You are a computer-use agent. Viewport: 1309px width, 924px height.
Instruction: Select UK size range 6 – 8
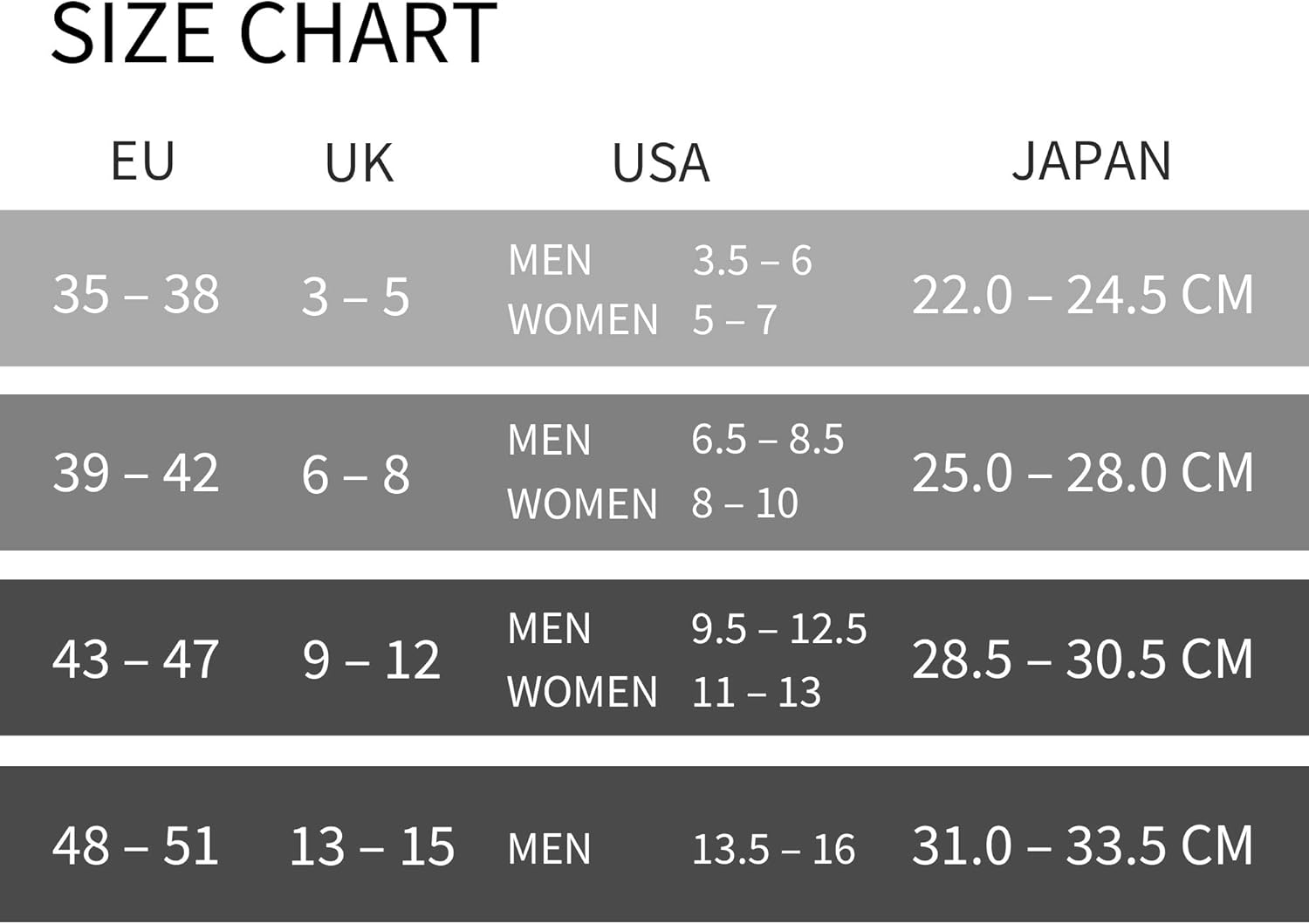[355, 476]
